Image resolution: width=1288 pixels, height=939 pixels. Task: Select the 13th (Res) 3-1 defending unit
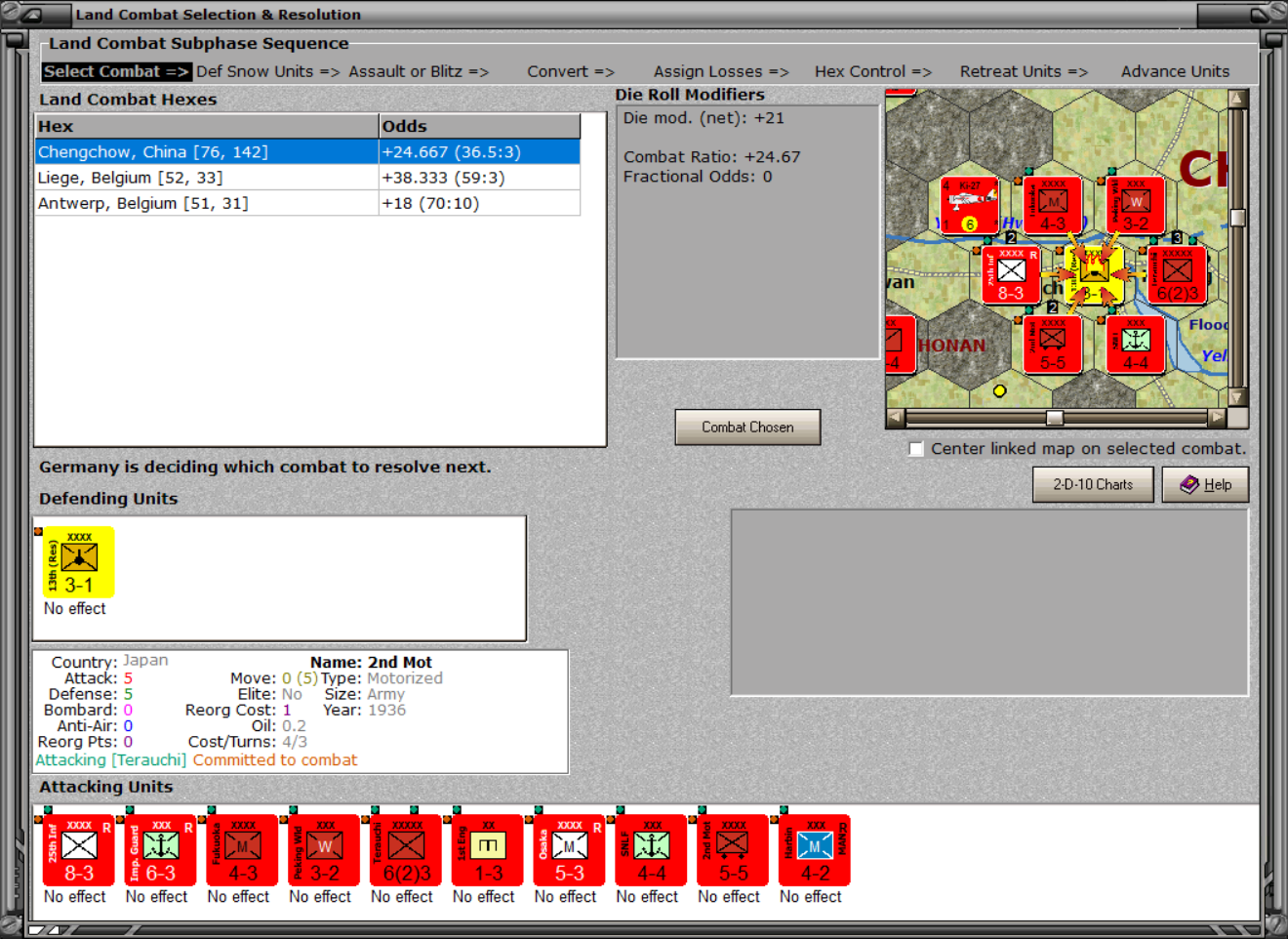[x=79, y=562]
